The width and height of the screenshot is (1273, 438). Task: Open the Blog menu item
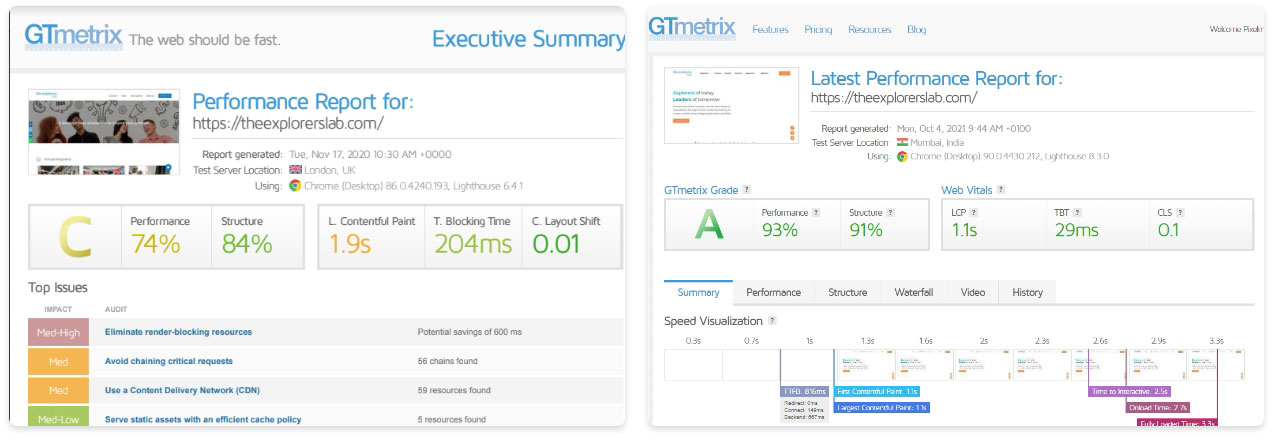(916, 30)
